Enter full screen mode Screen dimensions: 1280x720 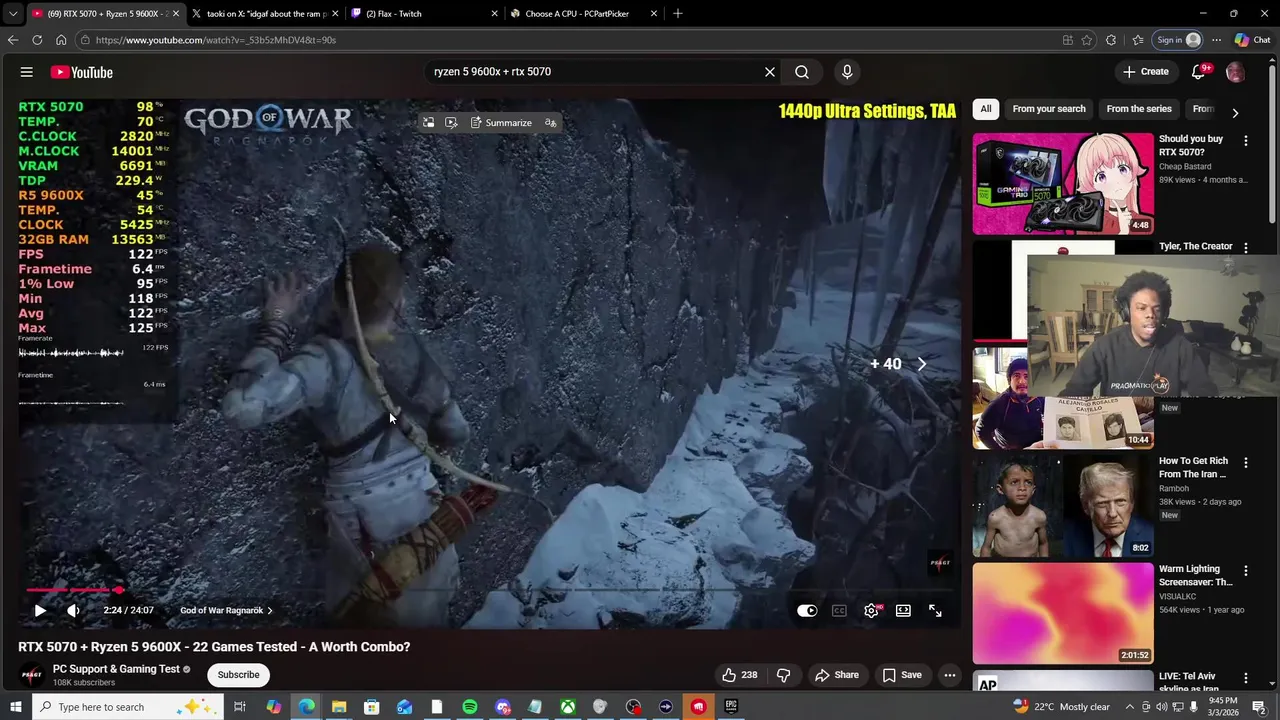coord(935,610)
